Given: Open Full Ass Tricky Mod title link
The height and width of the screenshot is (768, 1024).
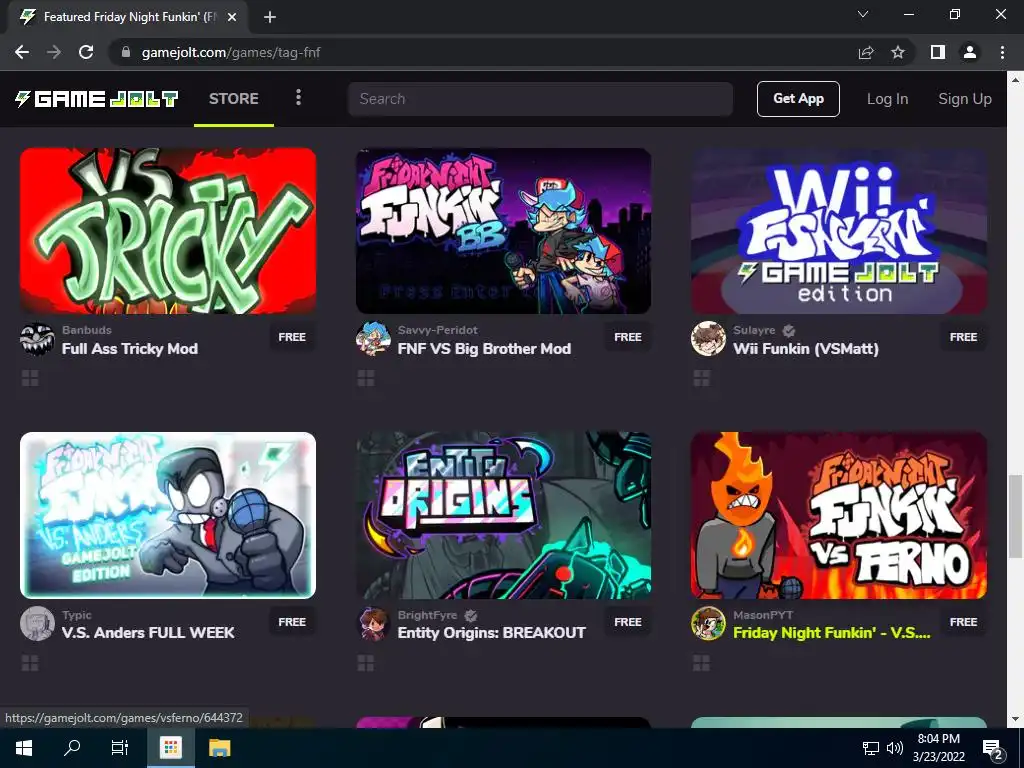Looking at the screenshot, I should [130, 349].
